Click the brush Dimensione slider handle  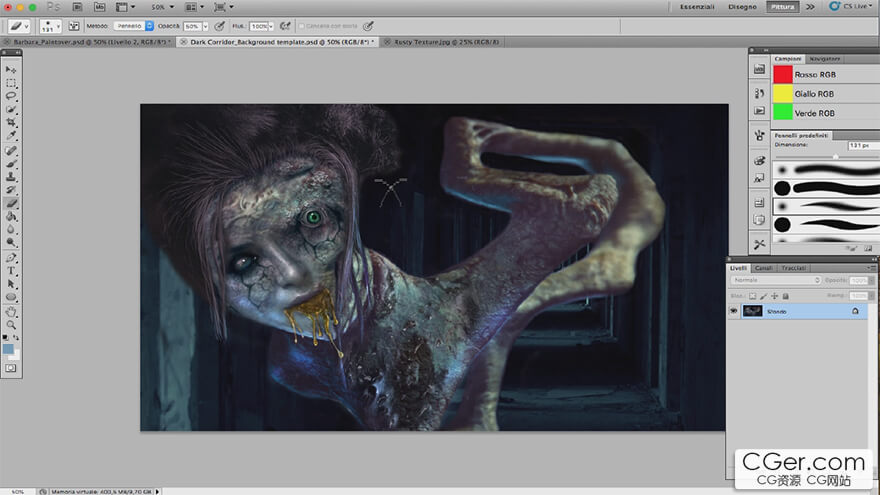(835, 157)
